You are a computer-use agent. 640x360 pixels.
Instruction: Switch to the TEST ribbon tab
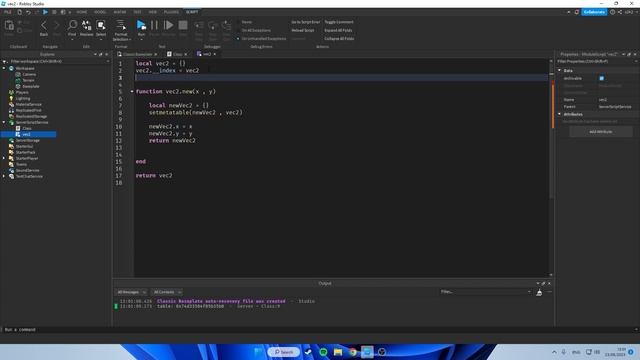138,12
